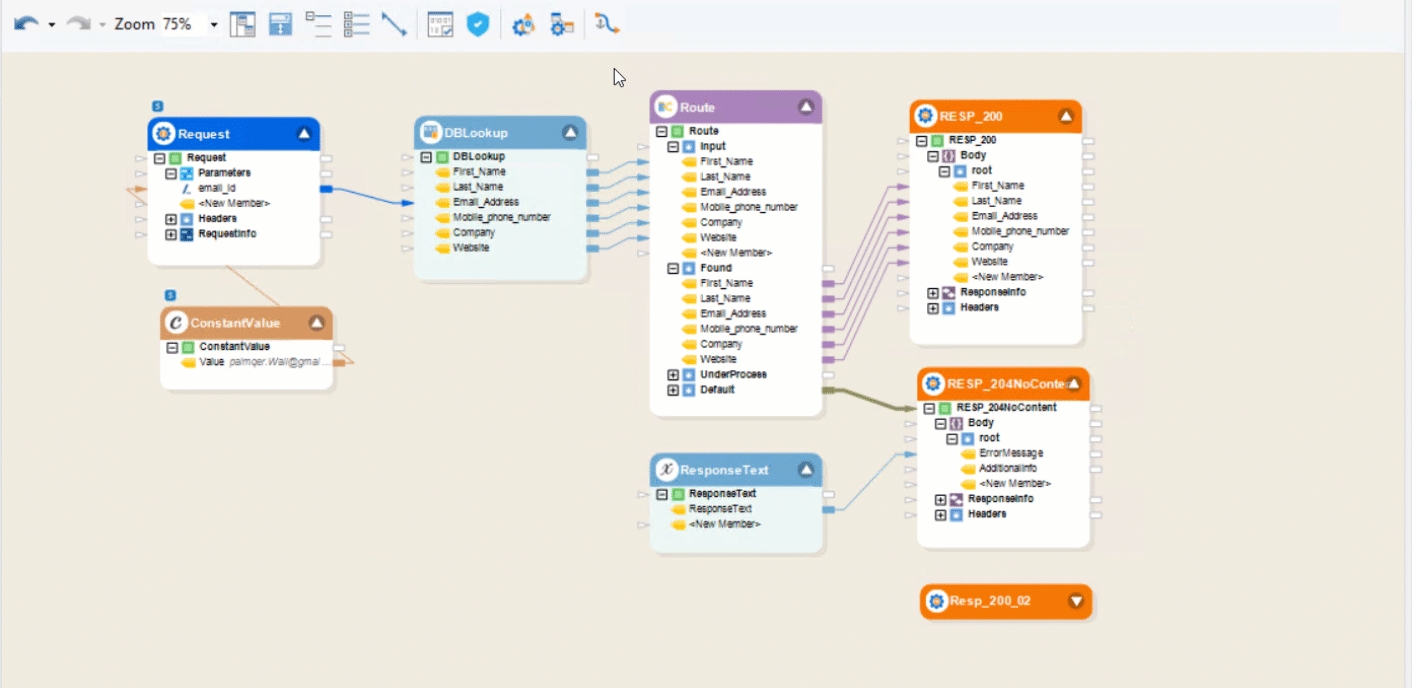Click the Redo arrow icon

coord(78,24)
